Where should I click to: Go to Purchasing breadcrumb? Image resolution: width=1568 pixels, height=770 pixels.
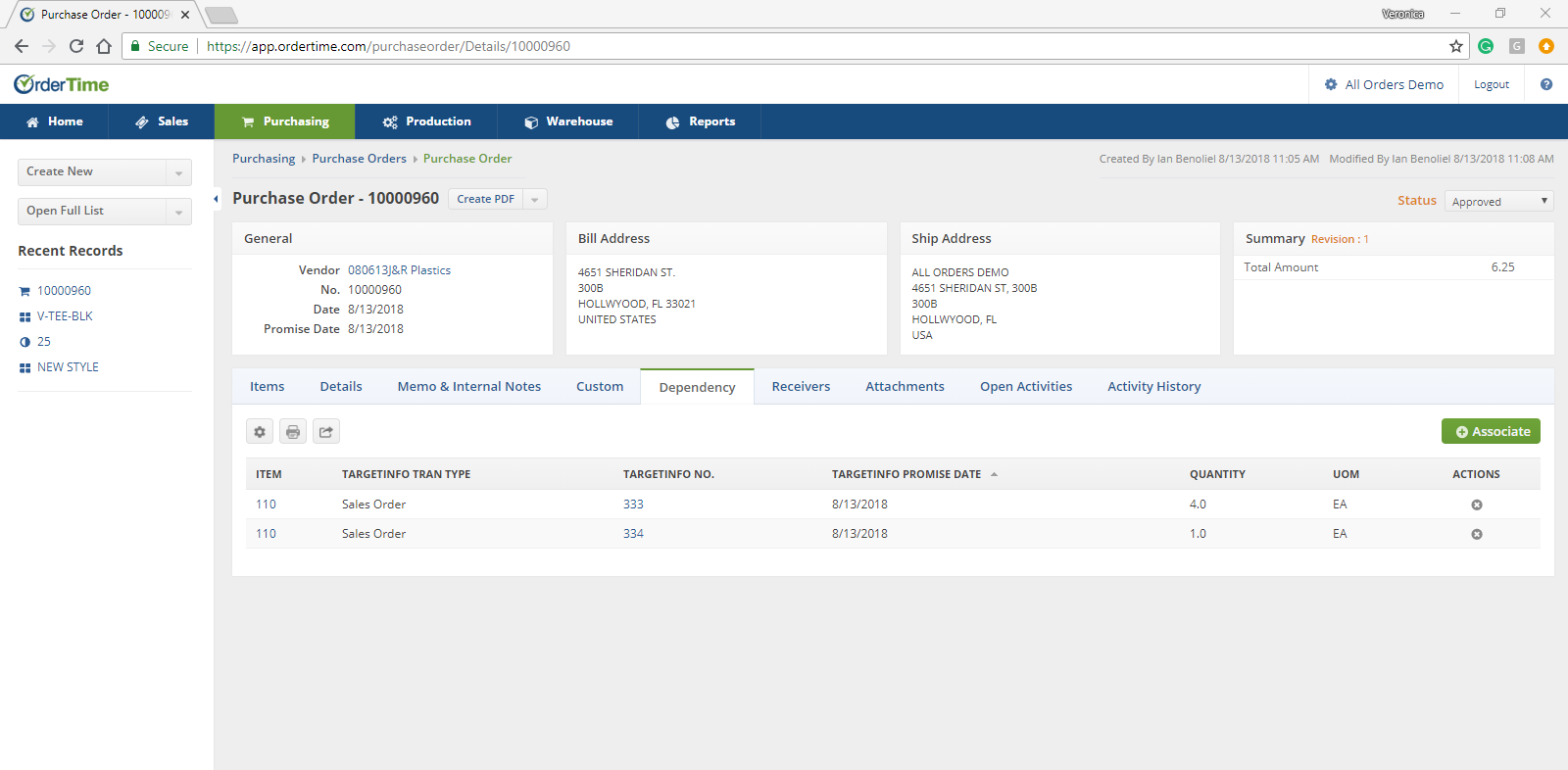264,159
